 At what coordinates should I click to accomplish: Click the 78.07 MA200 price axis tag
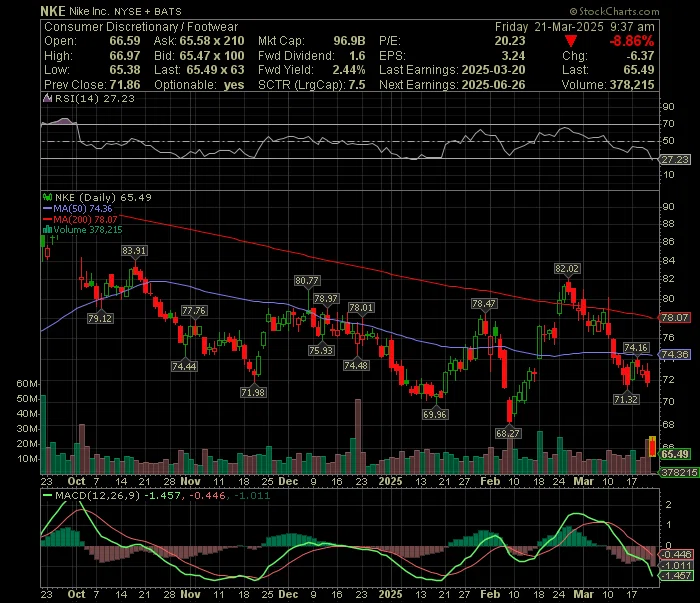[x=675, y=318]
